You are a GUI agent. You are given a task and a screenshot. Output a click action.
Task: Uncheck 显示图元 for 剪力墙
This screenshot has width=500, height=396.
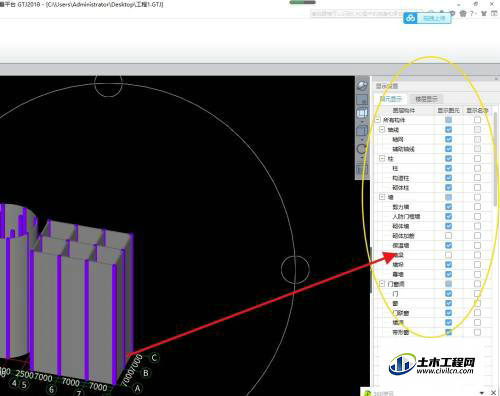click(448, 207)
